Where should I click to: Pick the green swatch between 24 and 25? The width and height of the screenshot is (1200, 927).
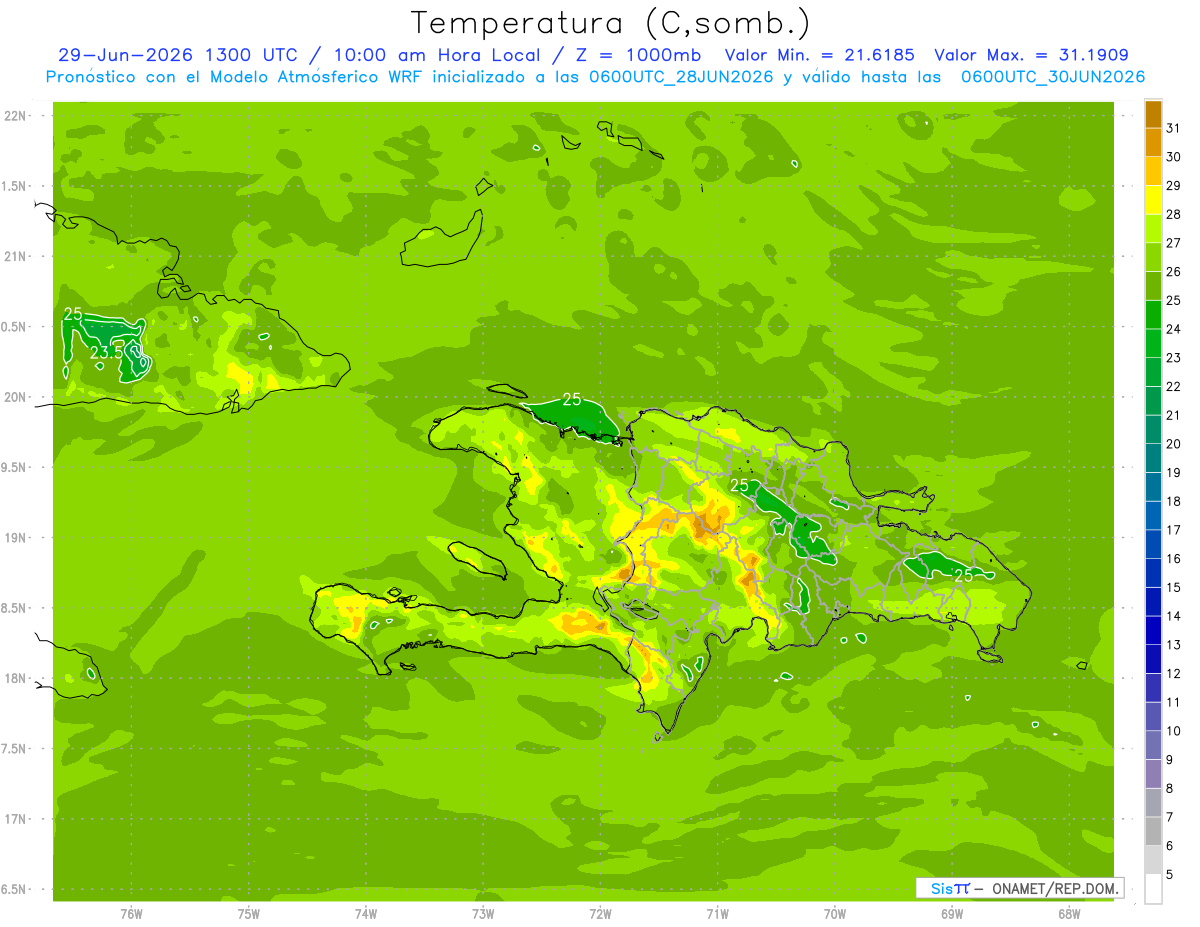[x=1153, y=315]
